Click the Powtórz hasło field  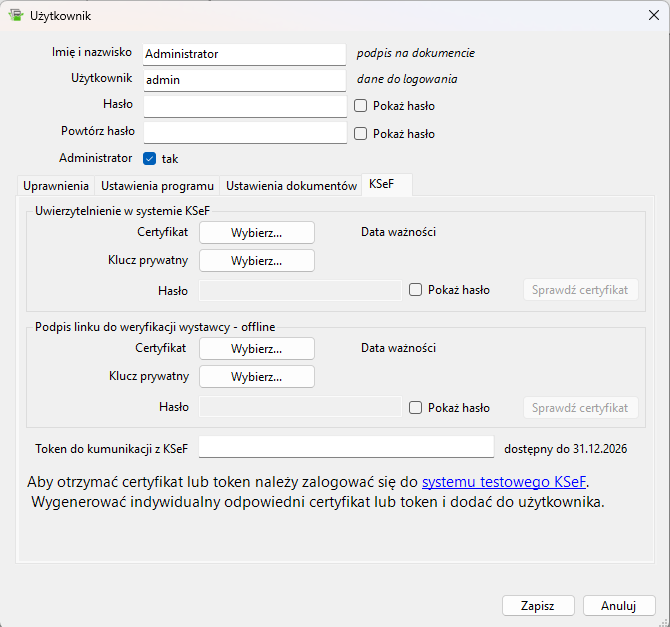click(244, 132)
